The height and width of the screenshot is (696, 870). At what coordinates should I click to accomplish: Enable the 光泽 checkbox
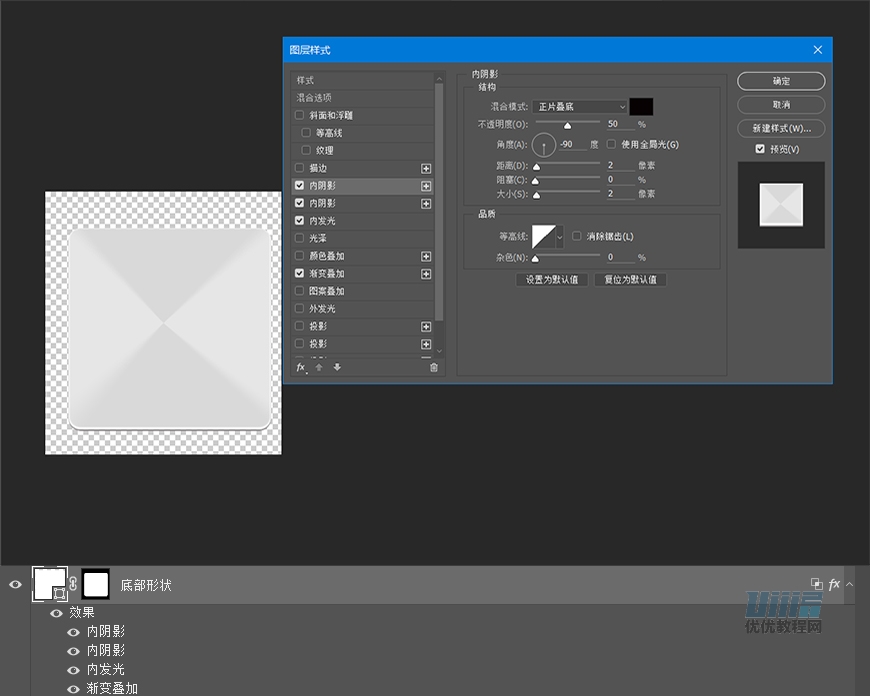(x=300, y=238)
